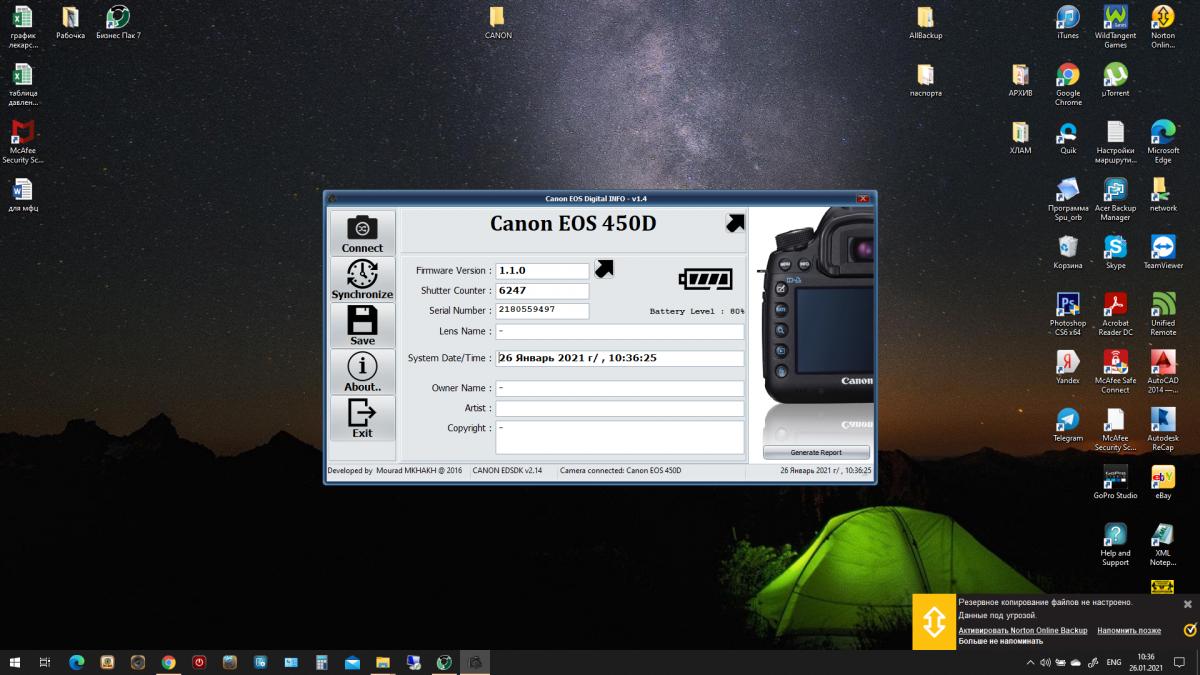Image resolution: width=1200 pixels, height=675 pixels.
Task: Click the Windows Start button
Action: tap(15, 662)
